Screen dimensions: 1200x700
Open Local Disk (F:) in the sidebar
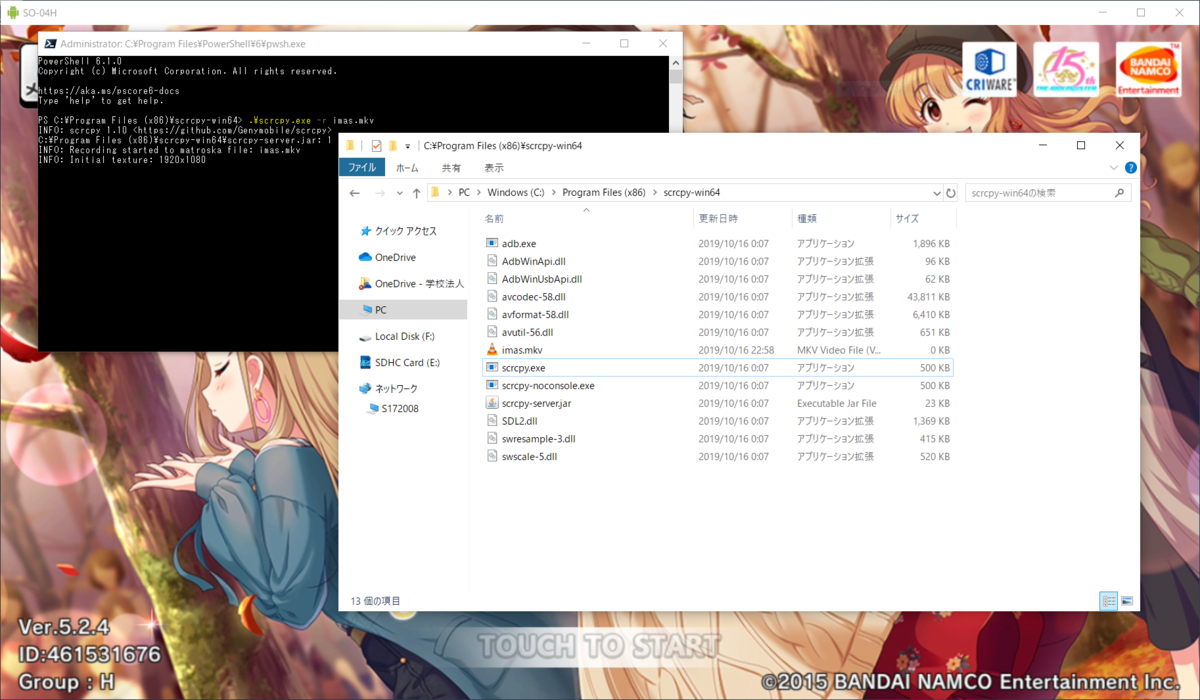pos(397,337)
